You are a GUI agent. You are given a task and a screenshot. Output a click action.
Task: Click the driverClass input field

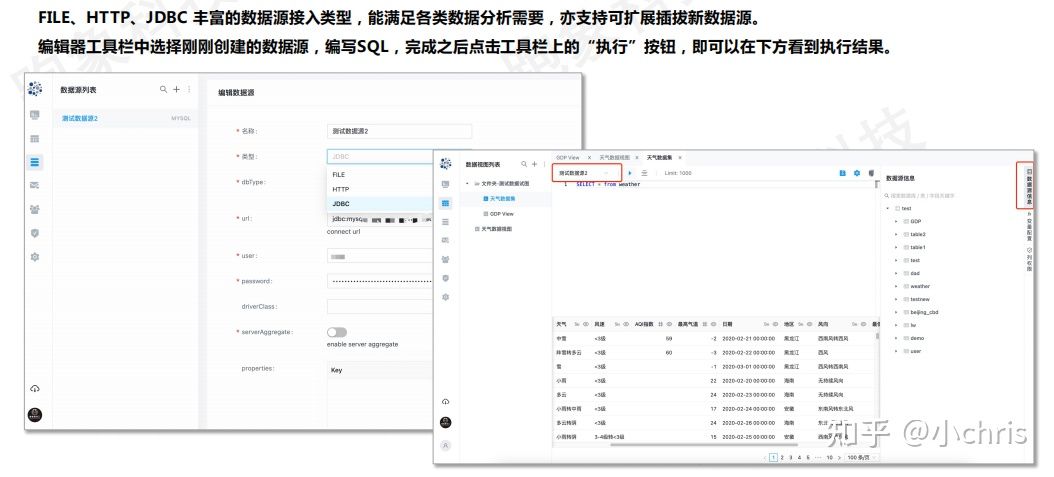coord(380,306)
